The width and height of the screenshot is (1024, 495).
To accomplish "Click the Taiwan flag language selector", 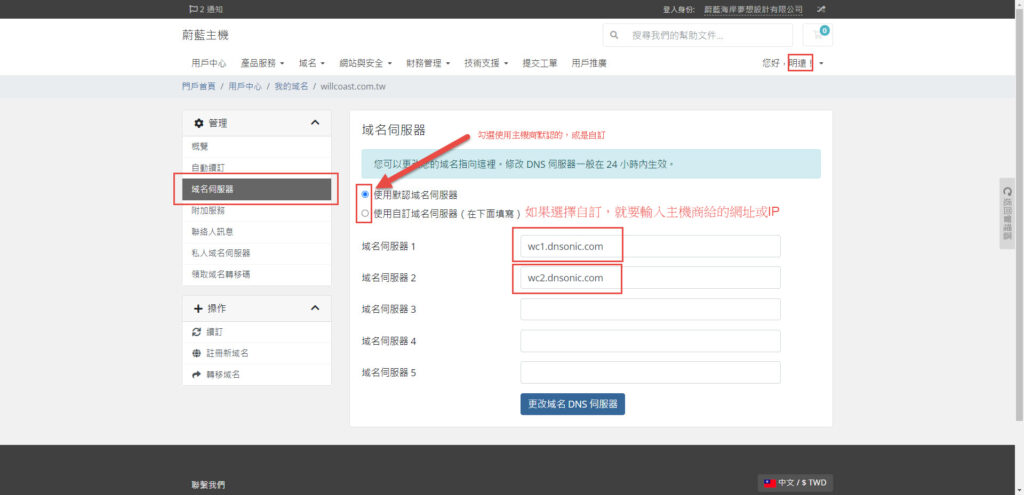I will [769, 482].
